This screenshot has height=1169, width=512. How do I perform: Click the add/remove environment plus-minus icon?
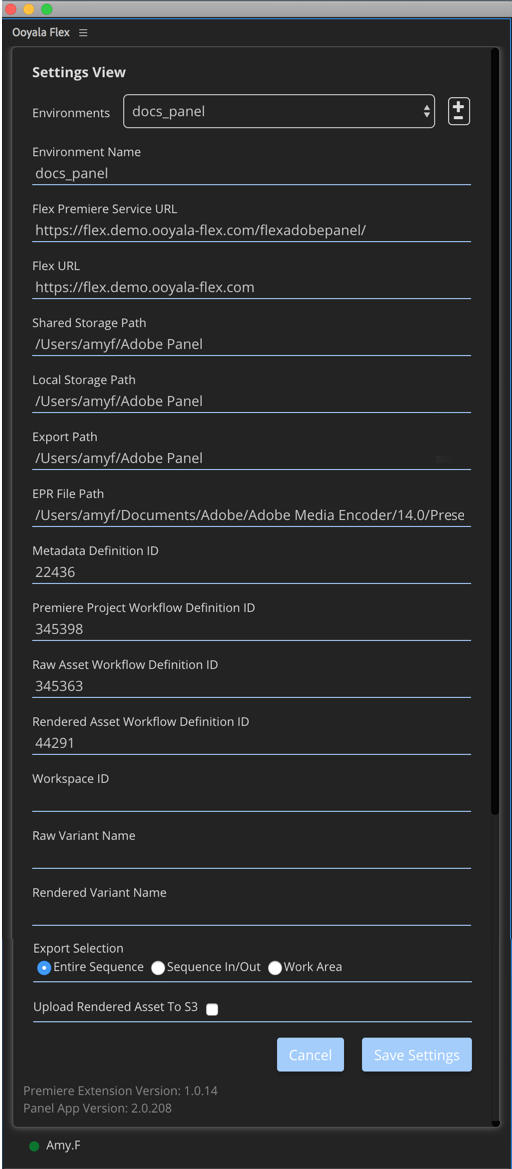tap(458, 112)
